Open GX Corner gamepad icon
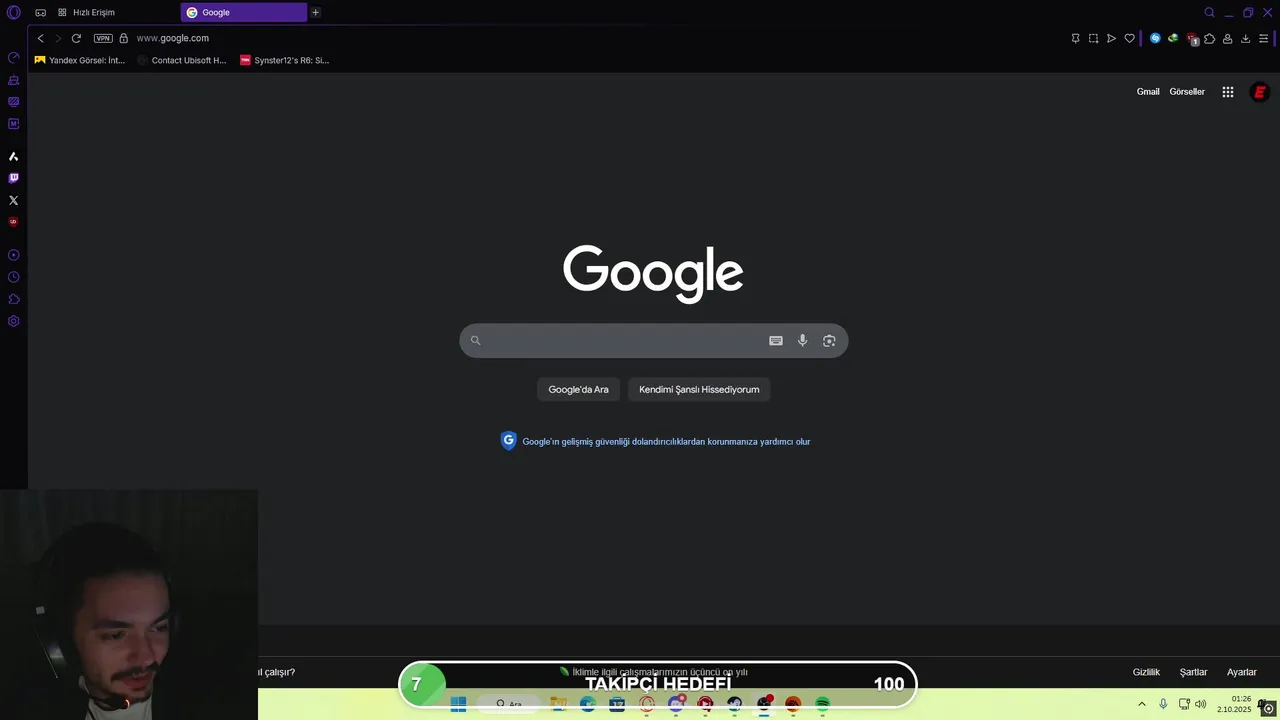The height and width of the screenshot is (720, 1280). pos(40,12)
